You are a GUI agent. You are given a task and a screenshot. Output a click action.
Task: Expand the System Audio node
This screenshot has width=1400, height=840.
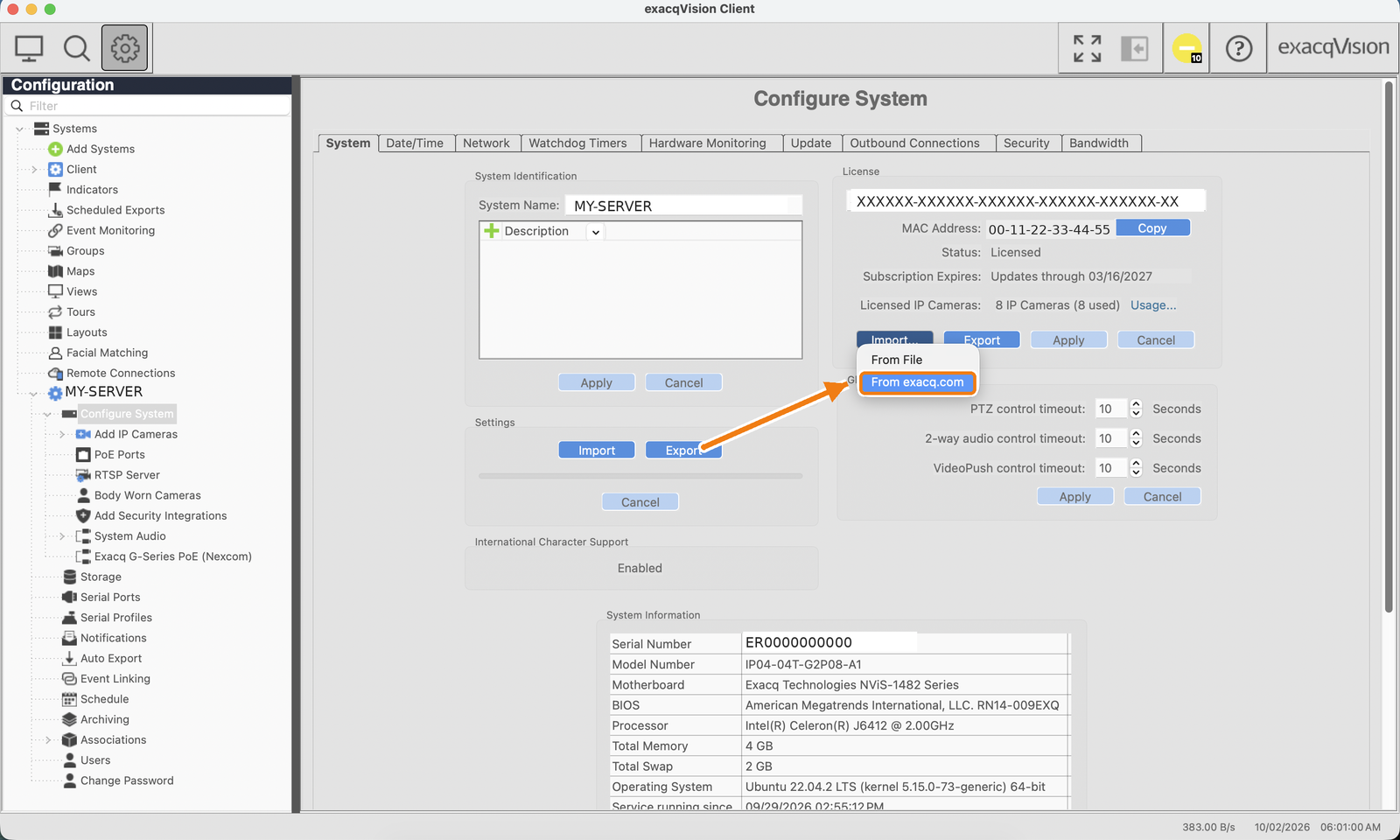point(62,536)
